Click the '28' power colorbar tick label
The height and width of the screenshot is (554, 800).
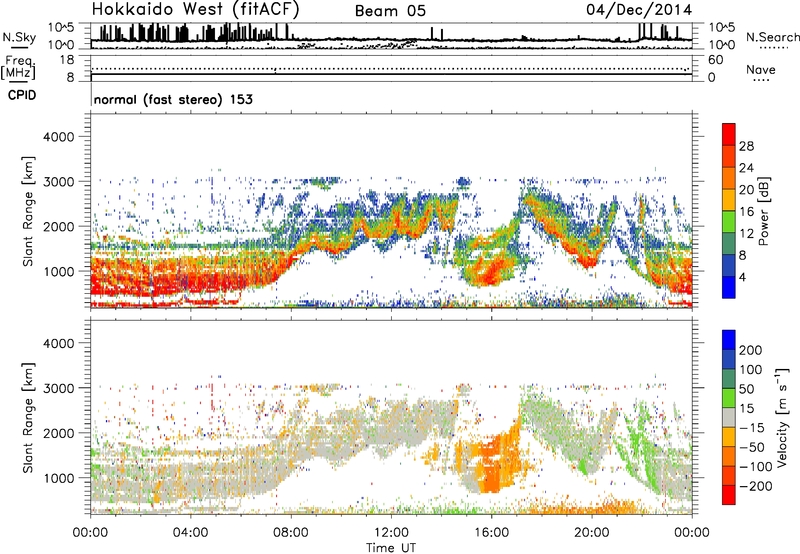[746, 146]
